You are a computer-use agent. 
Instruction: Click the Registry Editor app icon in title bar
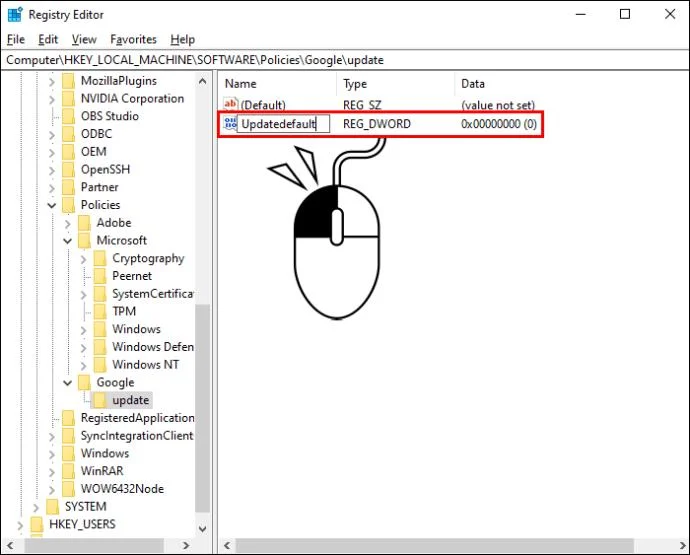(15, 14)
